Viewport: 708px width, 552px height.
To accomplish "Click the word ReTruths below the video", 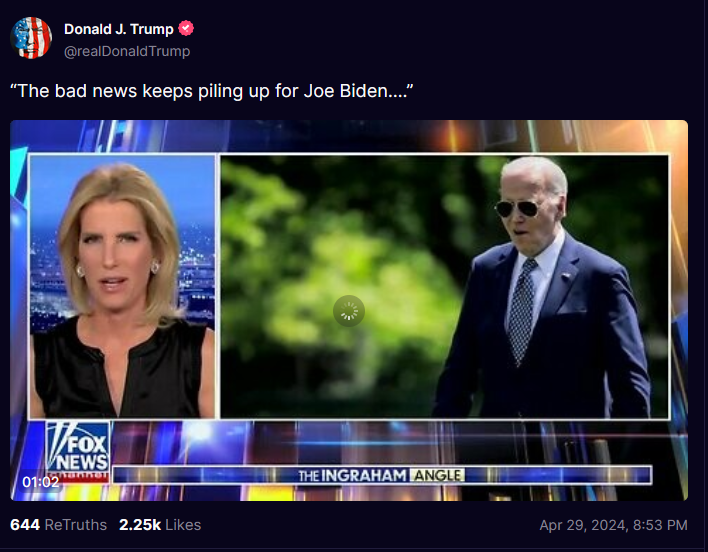I will click(x=76, y=524).
